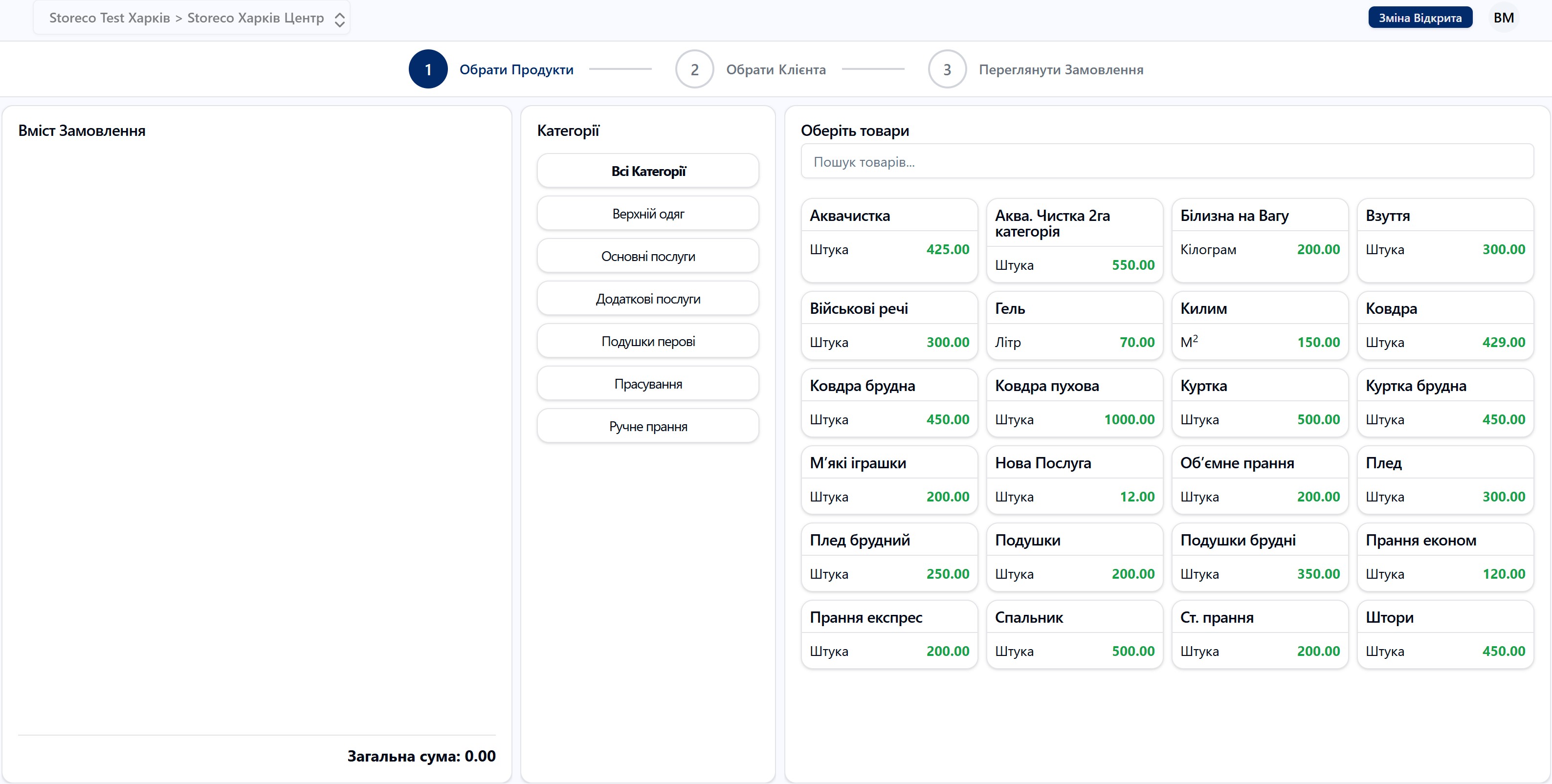
Task: Pick the Килим product card
Action: click(x=1259, y=325)
